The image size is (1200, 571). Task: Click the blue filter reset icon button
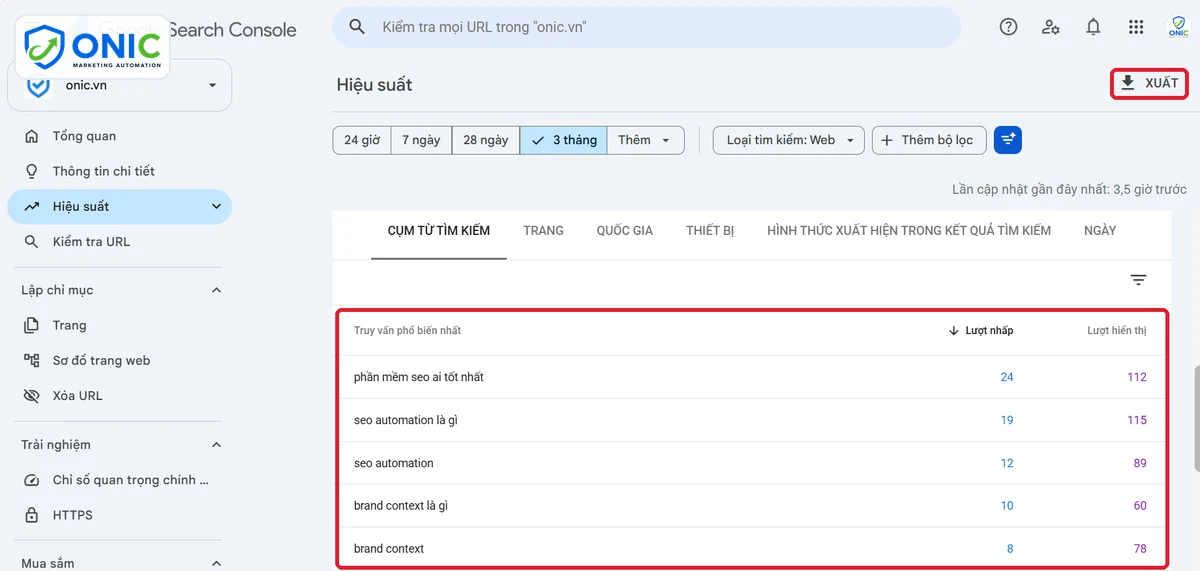coord(1008,140)
